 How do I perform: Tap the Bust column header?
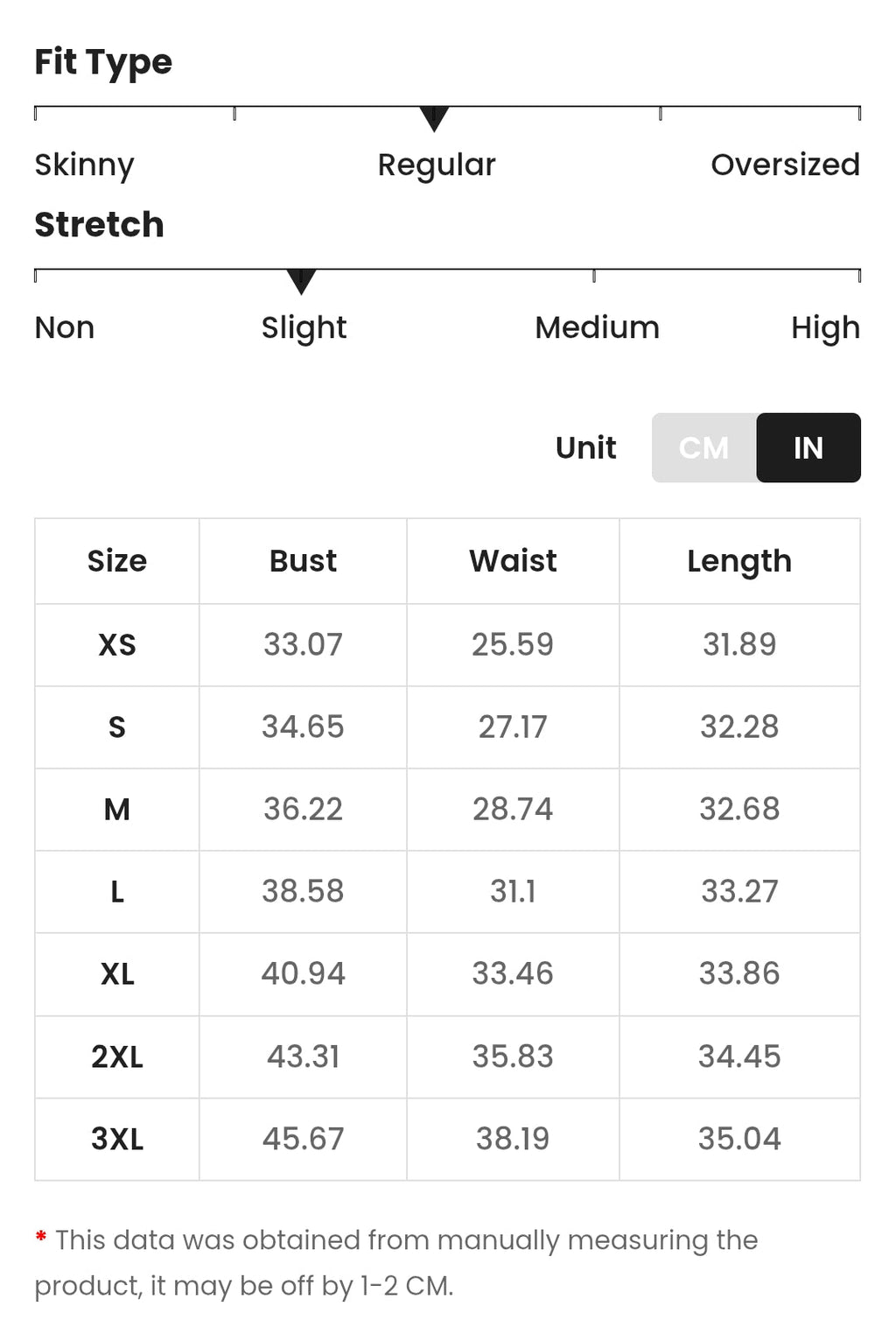pyautogui.click(x=303, y=561)
